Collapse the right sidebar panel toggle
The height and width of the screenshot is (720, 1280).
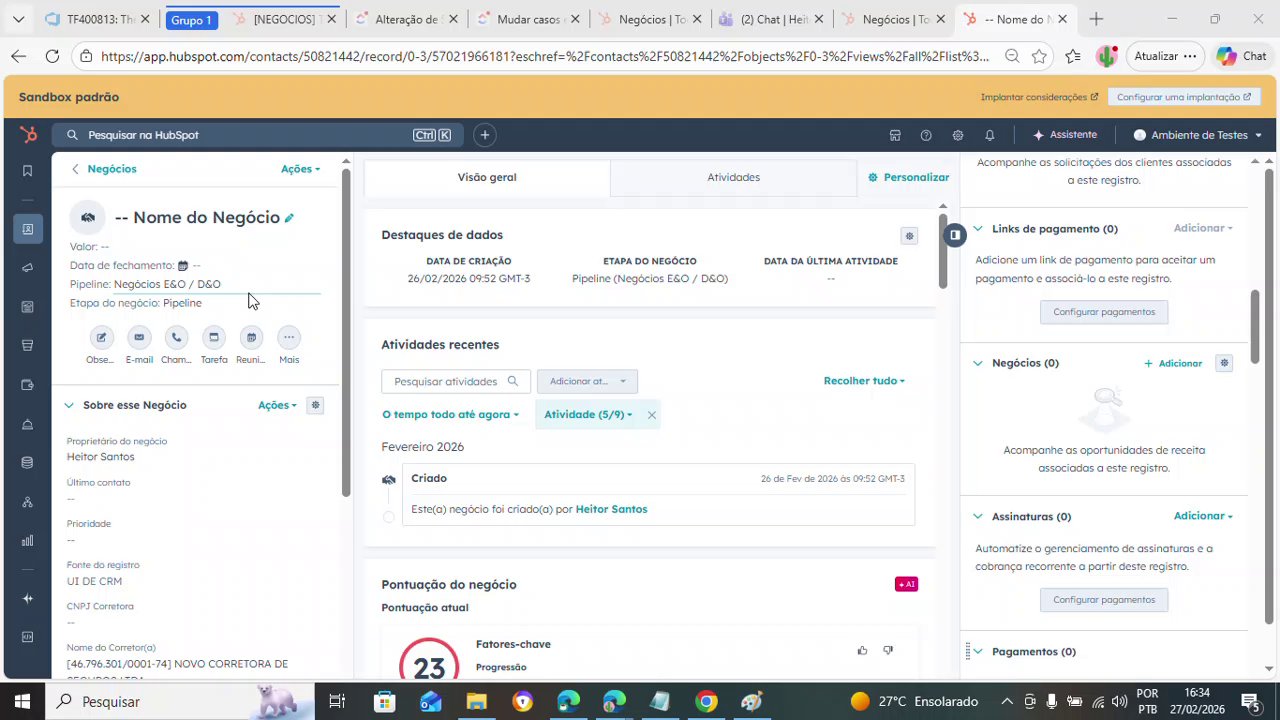(x=955, y=235)
